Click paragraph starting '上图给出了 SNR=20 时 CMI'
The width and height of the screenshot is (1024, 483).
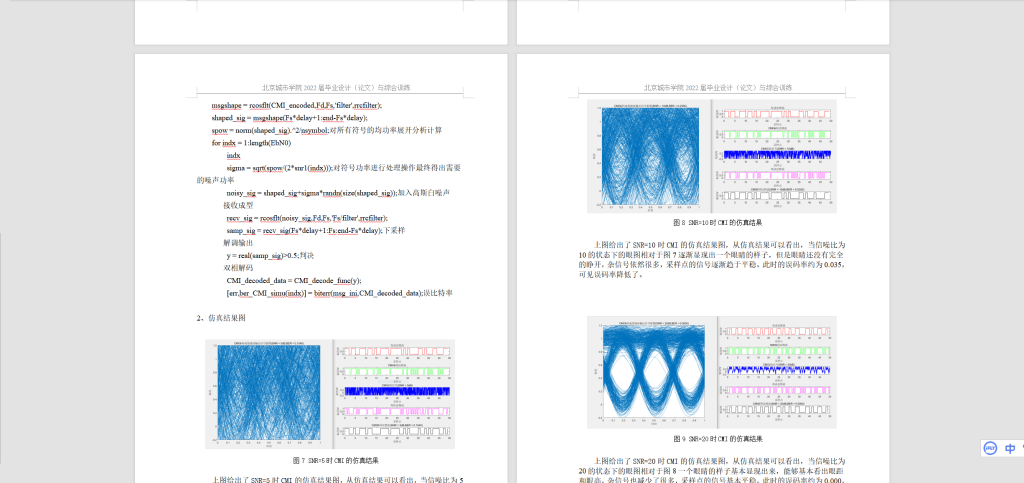(x=712, y=470)
